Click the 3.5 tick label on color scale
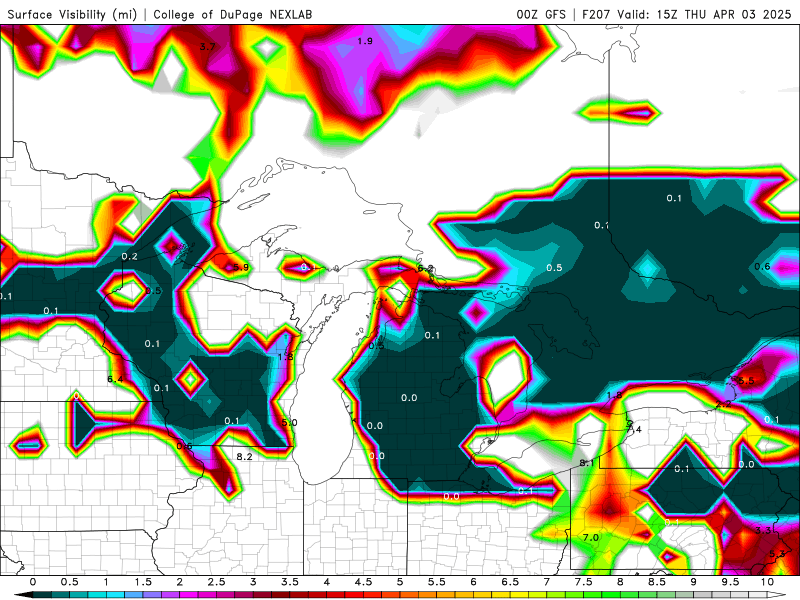 pyautogui.click(x=290, y=582)
